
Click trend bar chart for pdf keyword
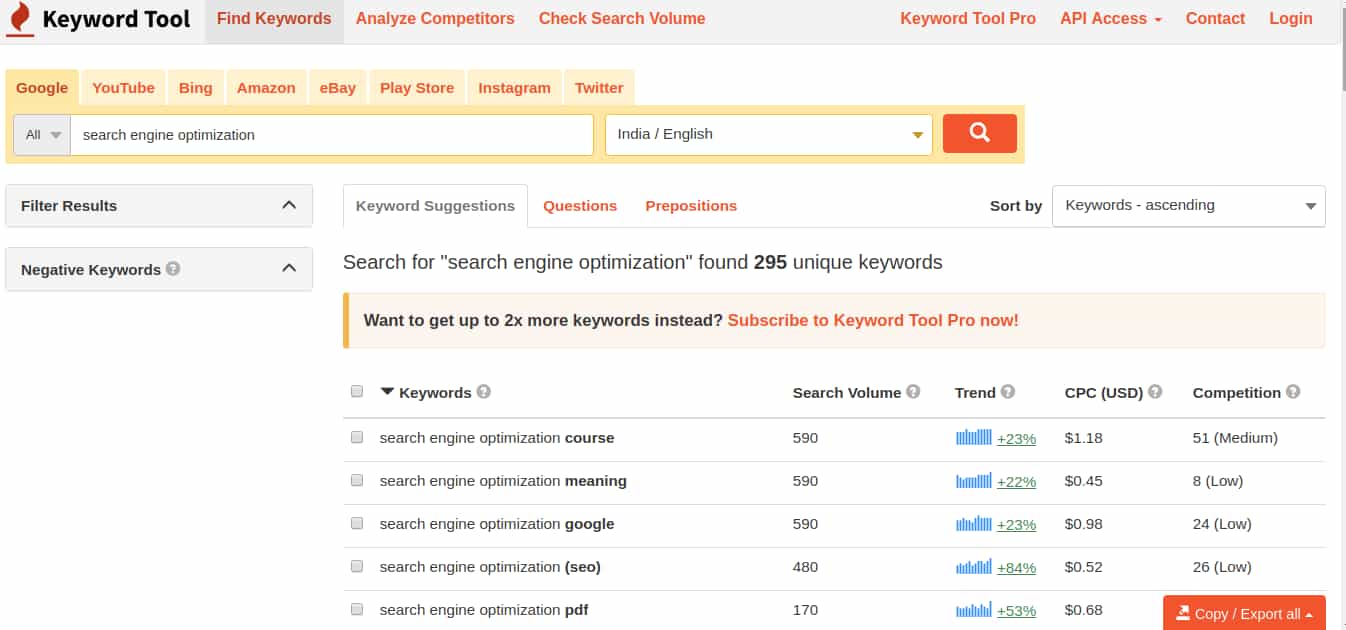pyautogui.click(x=974, y=609)
